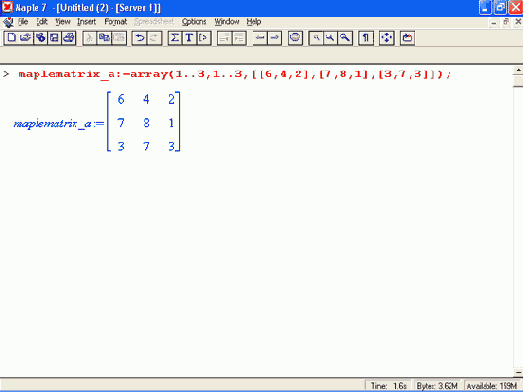Viewport: 523px width, 392px height.
Task: Minimize the worksheet child window
Action: click(494, 23)
